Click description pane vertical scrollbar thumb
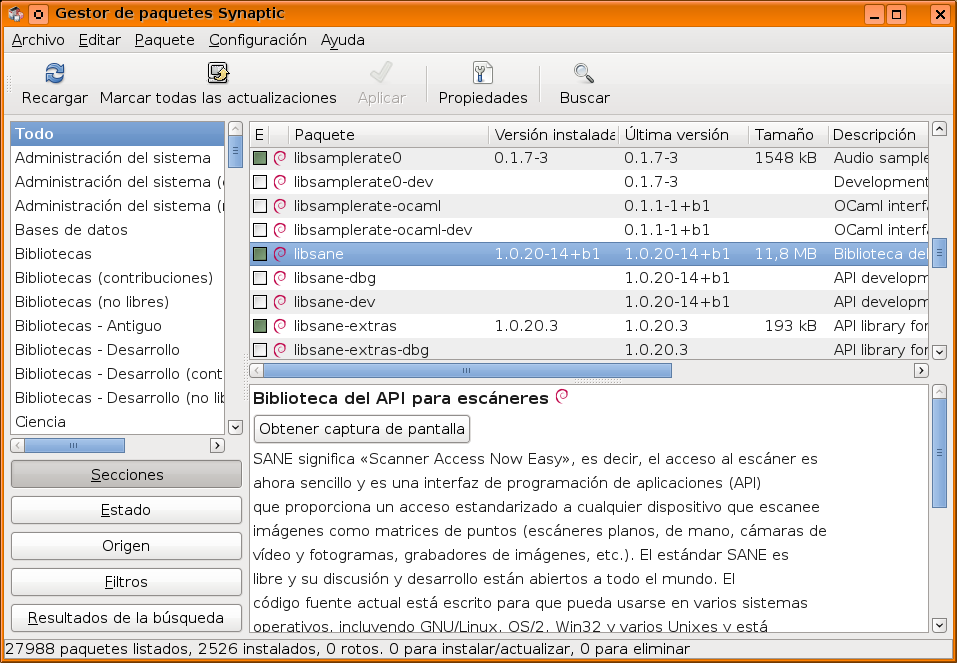Screen dimensions: 957x663 939,453
